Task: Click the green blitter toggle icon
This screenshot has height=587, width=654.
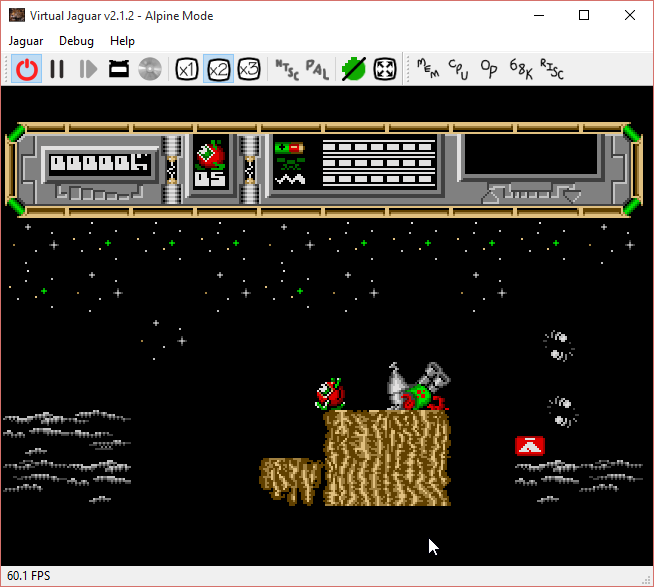Action: pyautogui.click(x=353, y=69)
